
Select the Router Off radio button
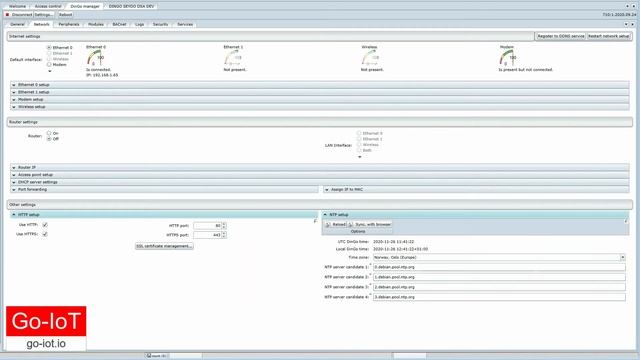coord(49,139)
